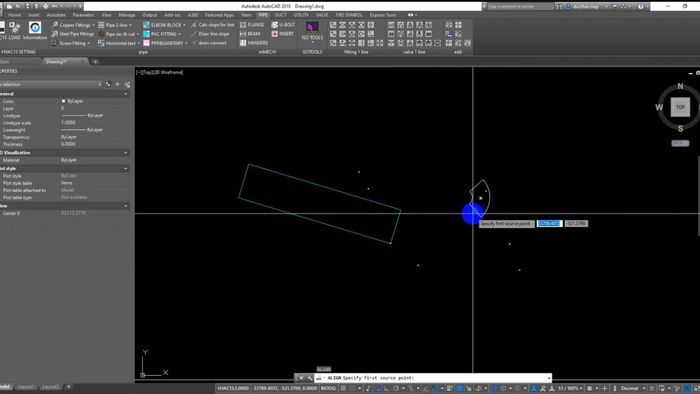The image size is (700, 394).
Task: Switch to the Express Tools ribbon tab
Action: pos(383,15)
